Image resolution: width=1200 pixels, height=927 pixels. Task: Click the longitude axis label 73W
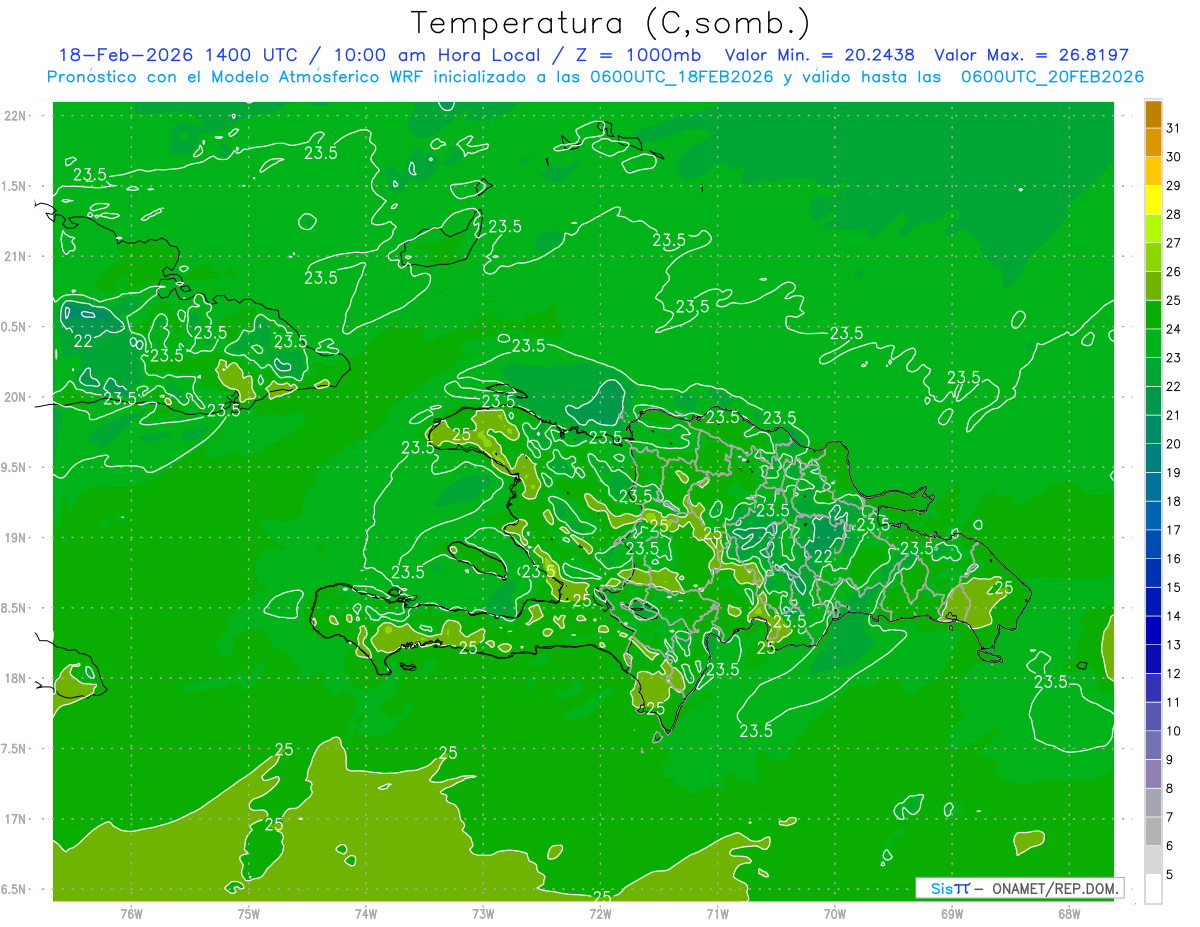(x=483, y=914)
